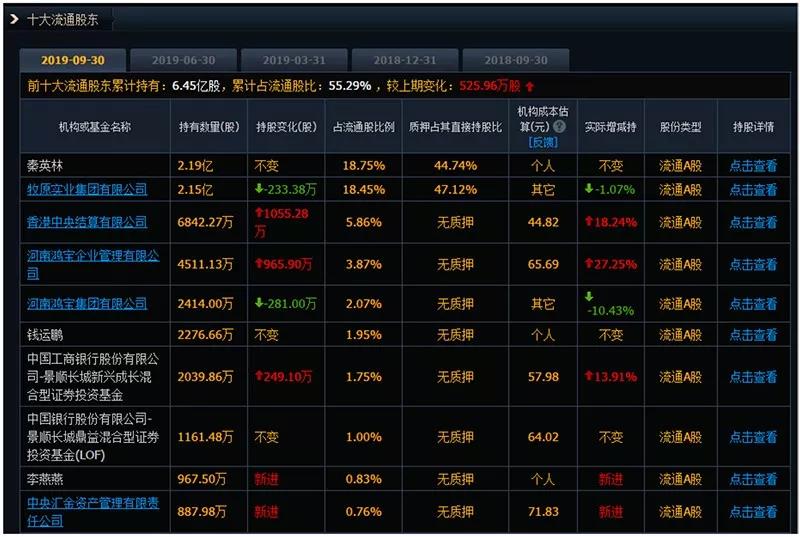The image size is (800, 537).
Task: Open 牧原实业集团有限公司 shareholder link
Action: (87, 190)
